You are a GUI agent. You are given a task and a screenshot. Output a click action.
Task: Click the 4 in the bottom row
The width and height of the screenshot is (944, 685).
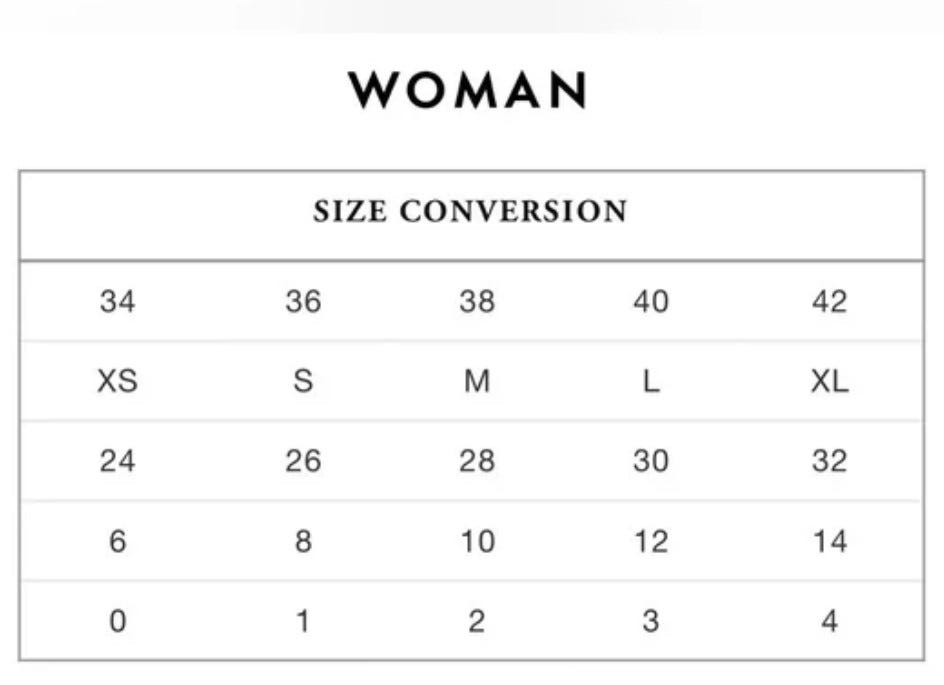(x=830, y=621)
